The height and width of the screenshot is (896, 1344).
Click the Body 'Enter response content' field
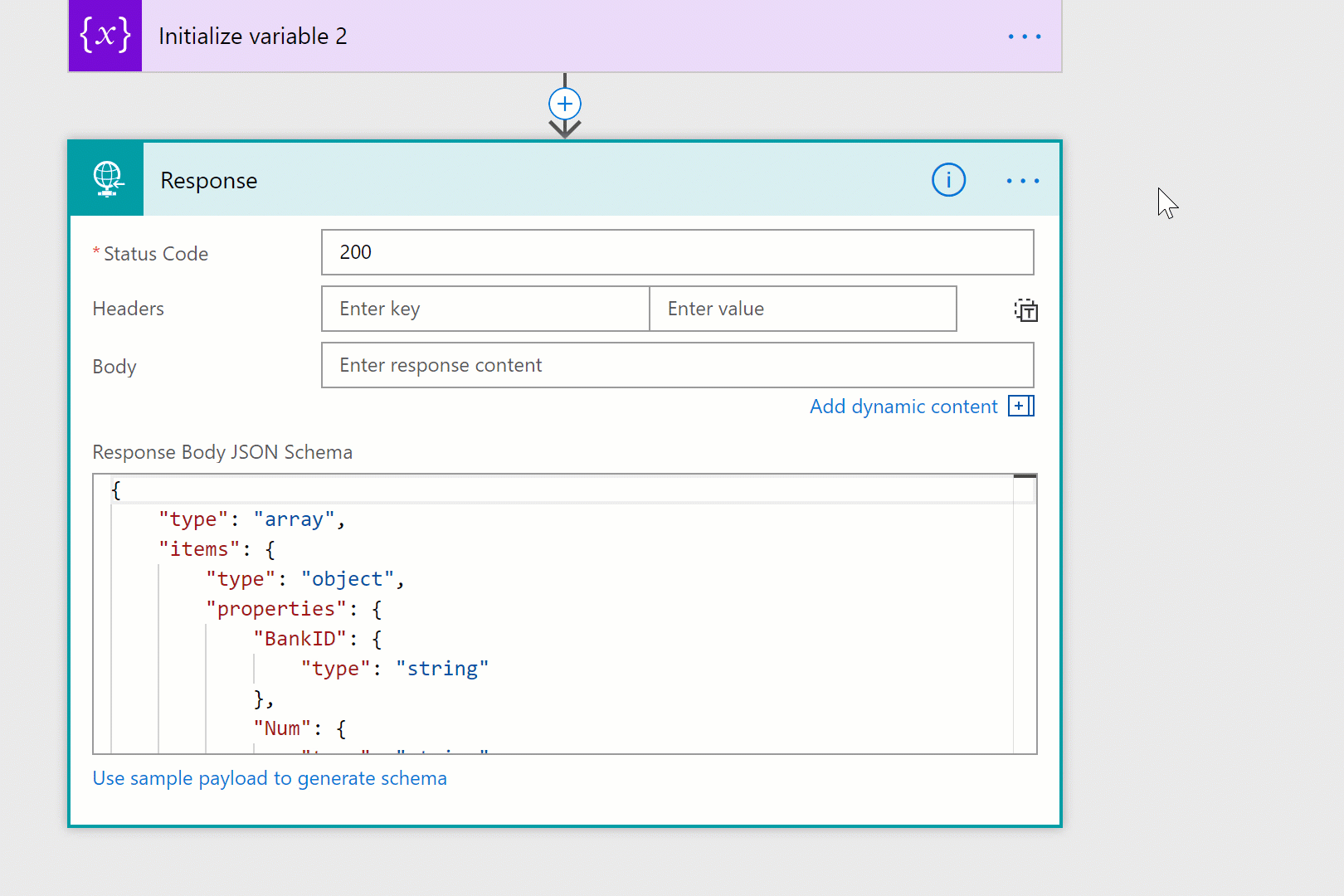click(677, 365)
